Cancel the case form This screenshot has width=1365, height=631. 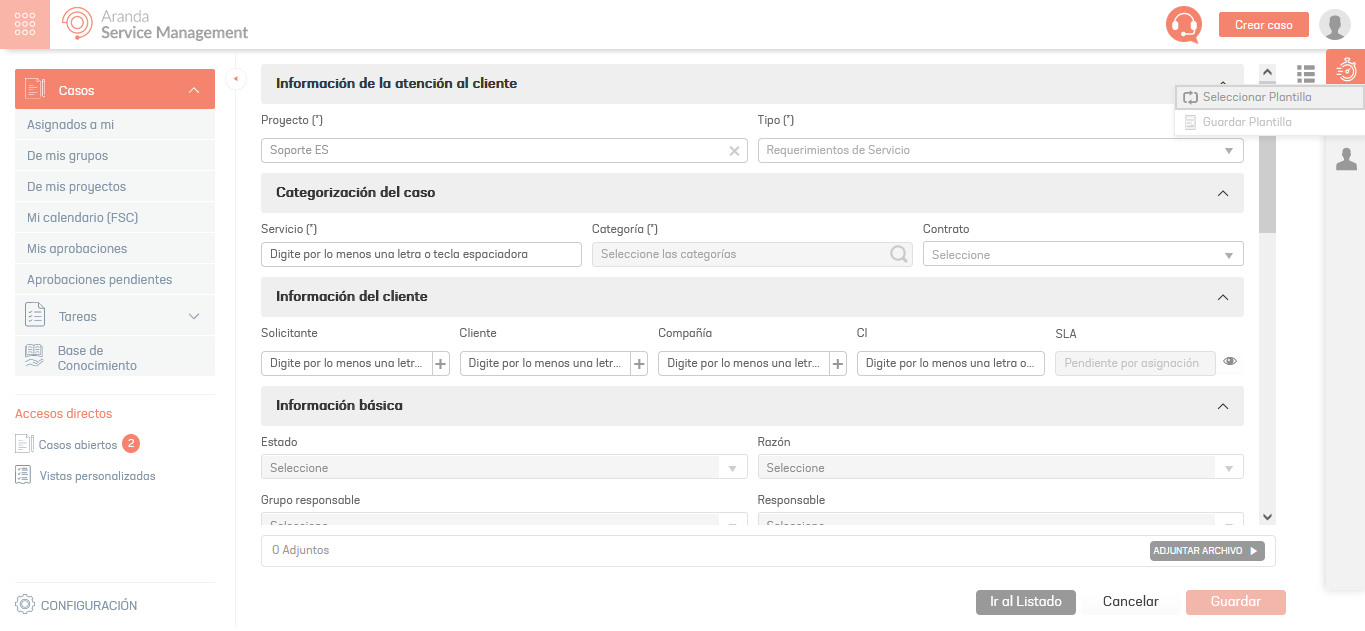click(x=1131, y=602)
